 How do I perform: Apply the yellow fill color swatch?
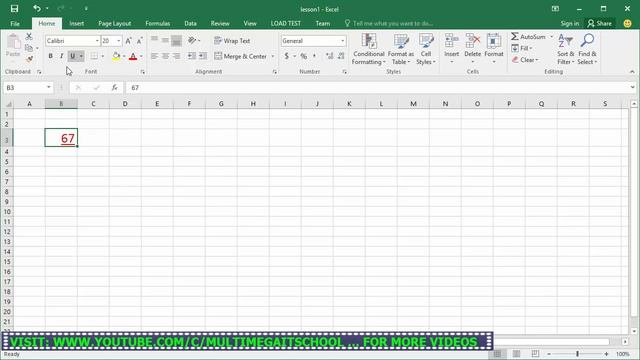coord(116,56)
